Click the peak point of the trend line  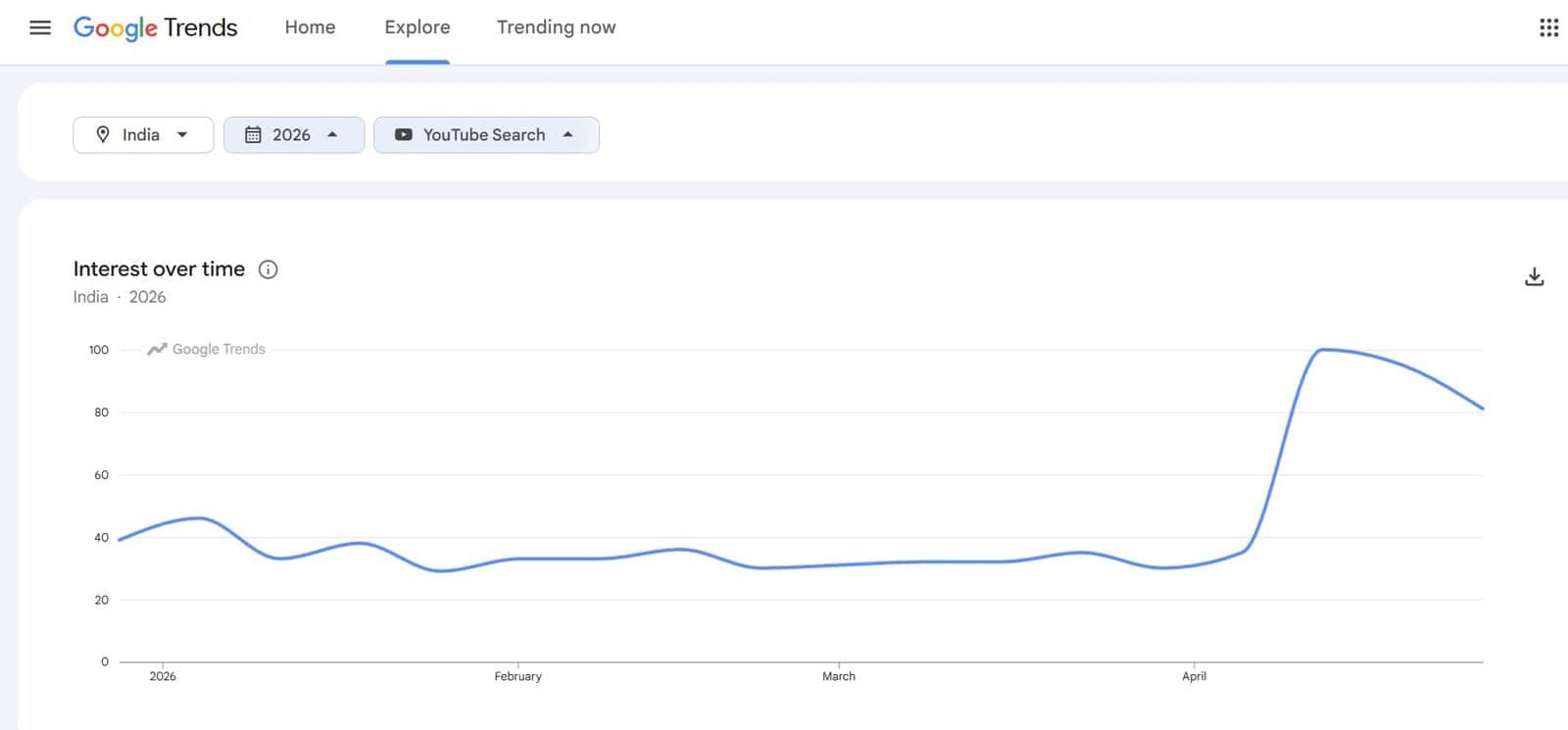pyautogui.click(x=1322, y=350)
